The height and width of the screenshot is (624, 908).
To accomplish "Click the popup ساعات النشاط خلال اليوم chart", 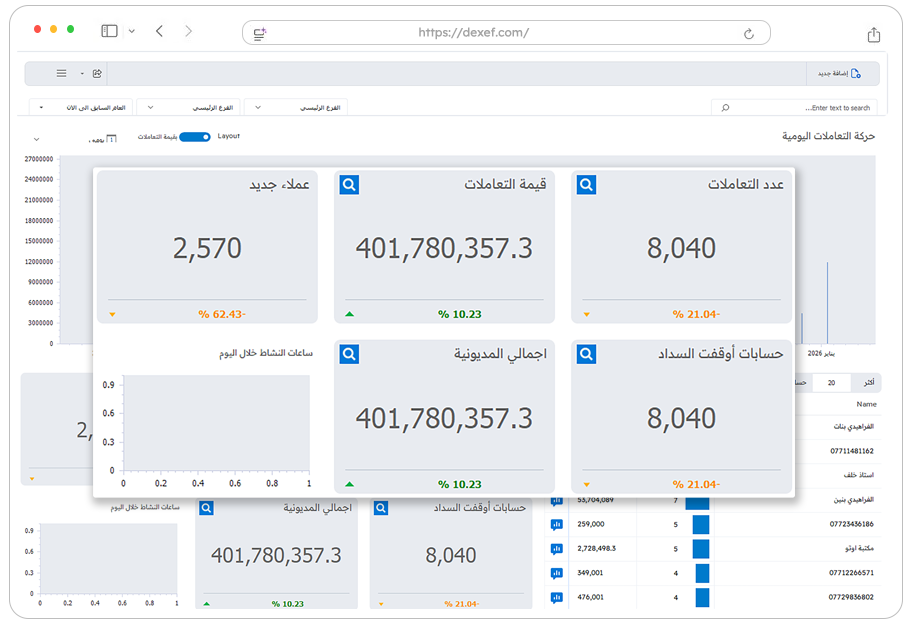I will coord(216,423).
